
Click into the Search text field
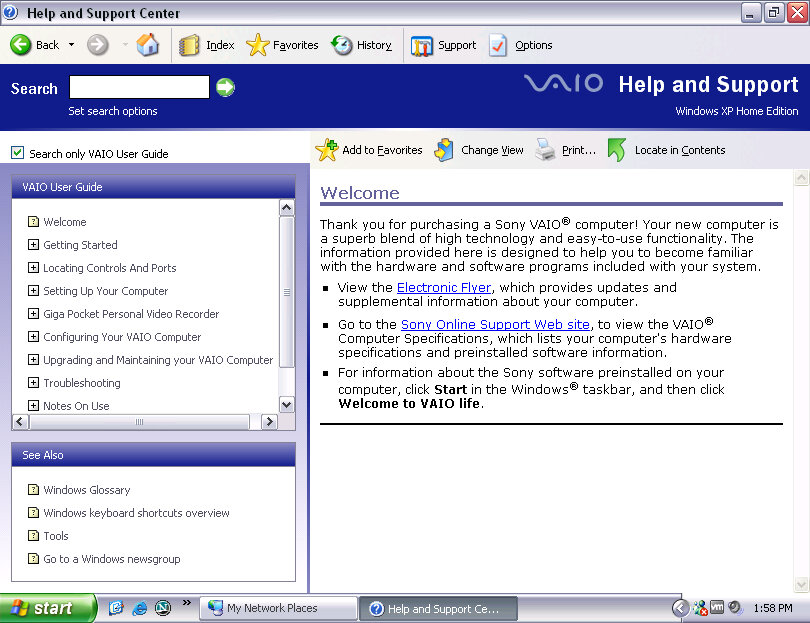[x=139, y=88]
